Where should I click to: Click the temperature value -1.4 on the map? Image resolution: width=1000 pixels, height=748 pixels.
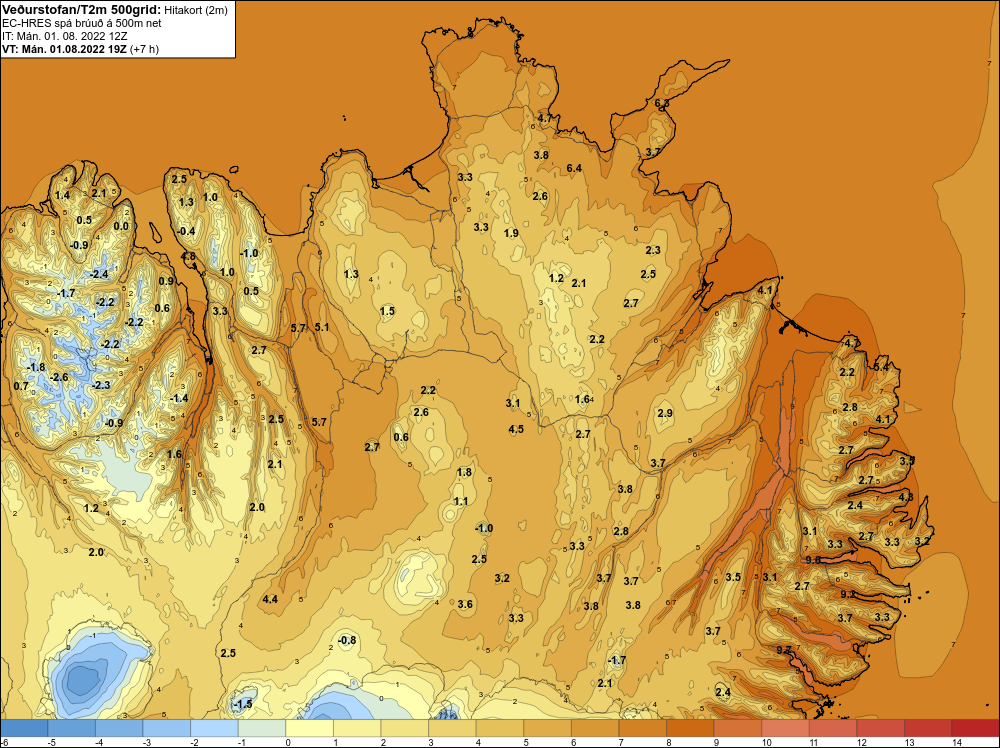[x=179, y=398]
